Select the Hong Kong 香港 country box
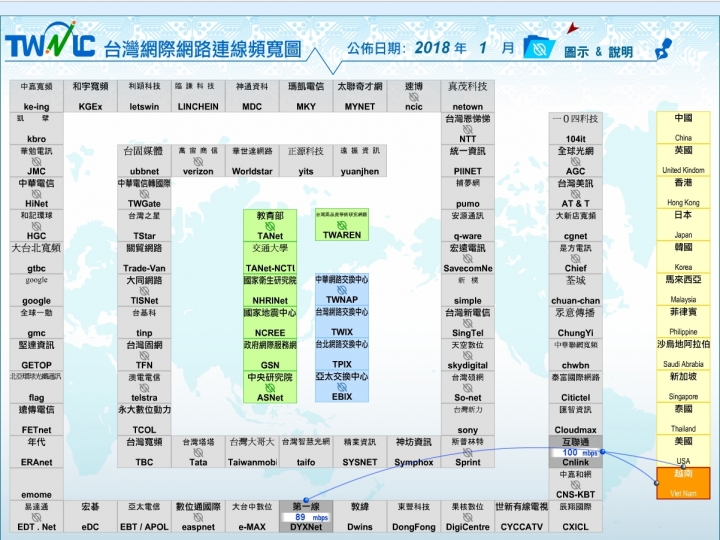This screenshot has width=720, height=540. [683, 192]
